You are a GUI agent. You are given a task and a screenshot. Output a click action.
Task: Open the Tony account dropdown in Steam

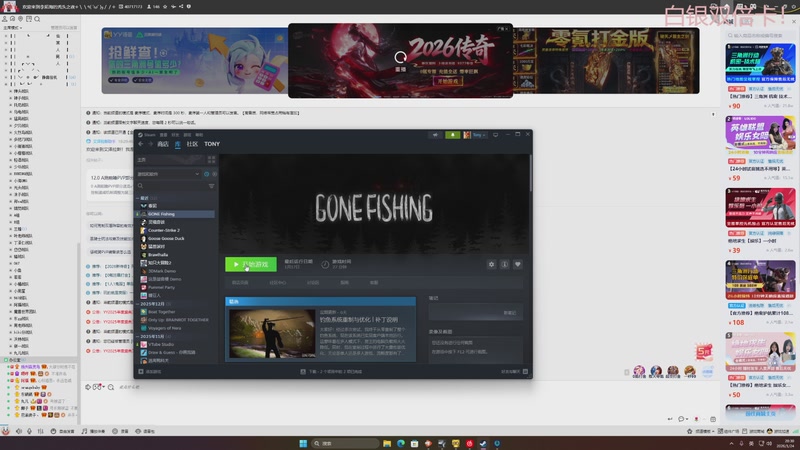[475, 135]
